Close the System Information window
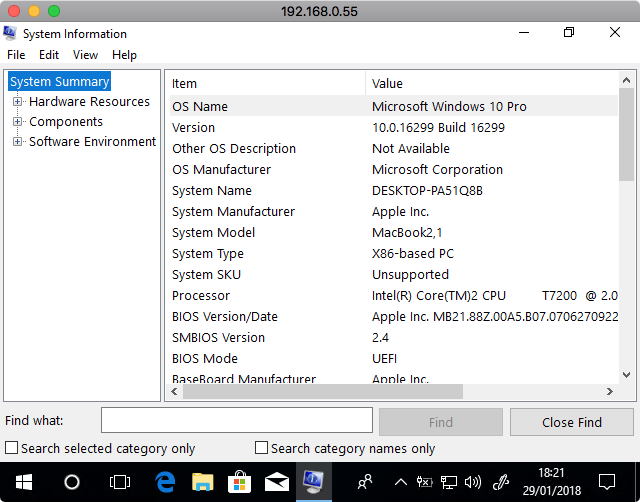640x502 pixels. 615,33
